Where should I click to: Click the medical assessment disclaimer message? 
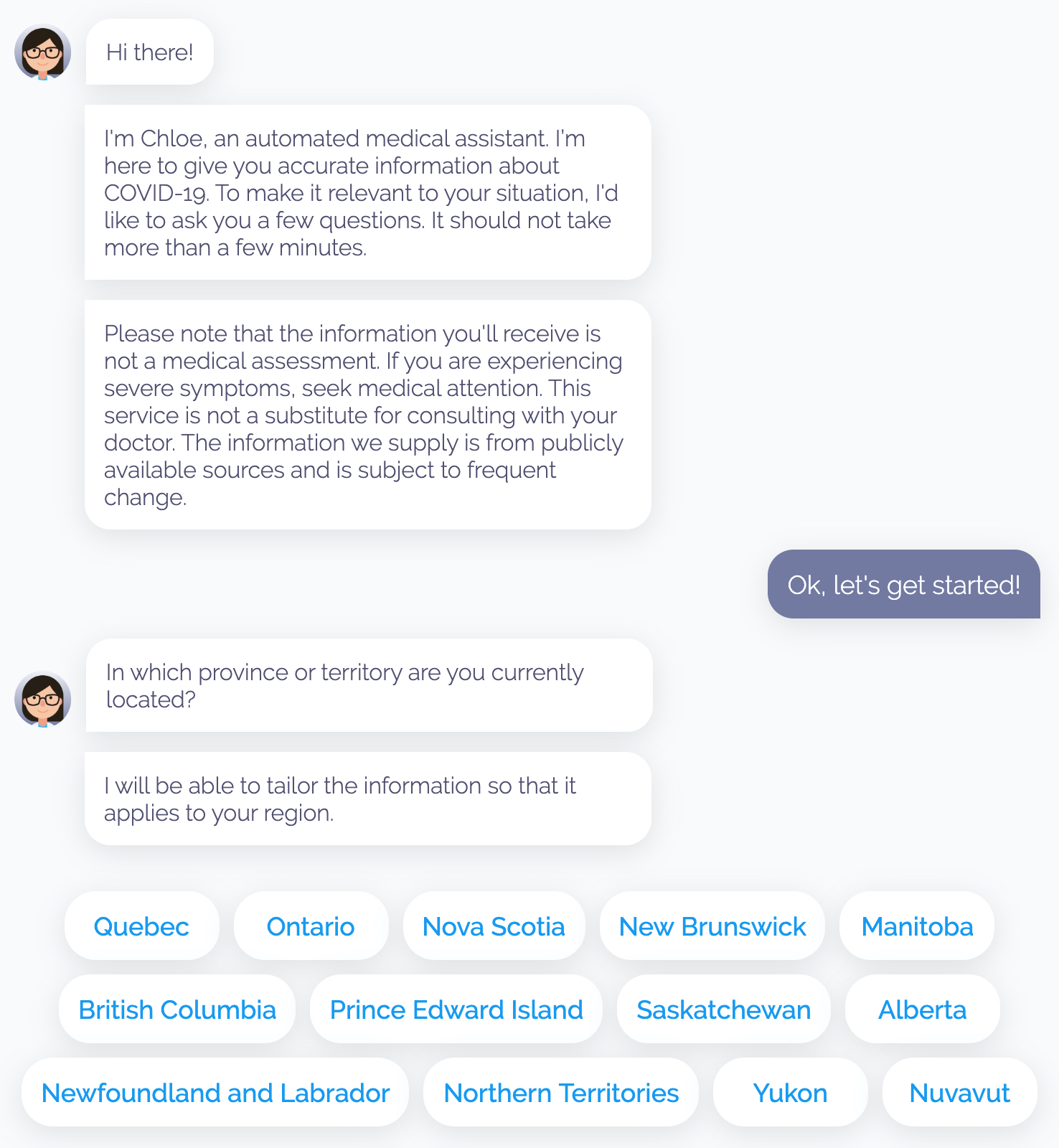[x=368, y=415]
